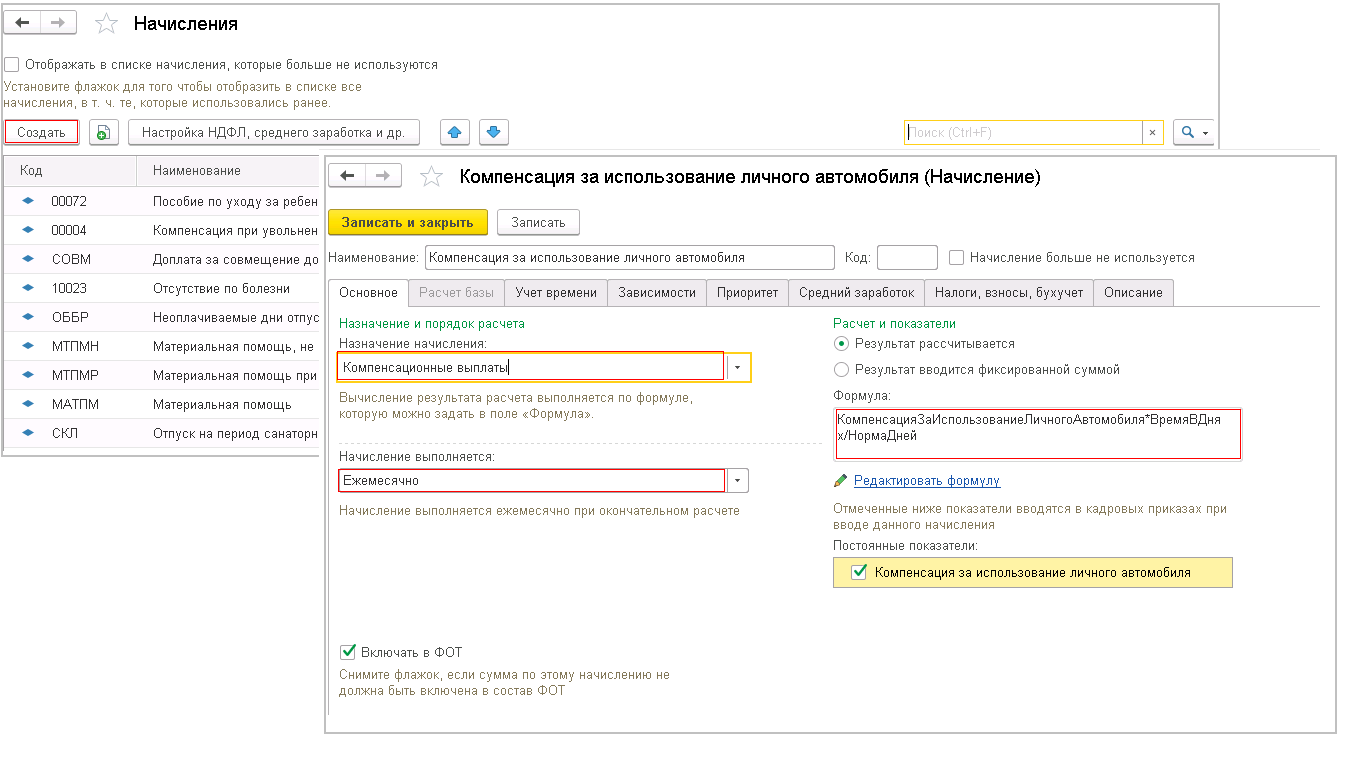The image size is (1364, 768).
Task: Click the copy-create icon beside Создать
Action: pos(104,132)
